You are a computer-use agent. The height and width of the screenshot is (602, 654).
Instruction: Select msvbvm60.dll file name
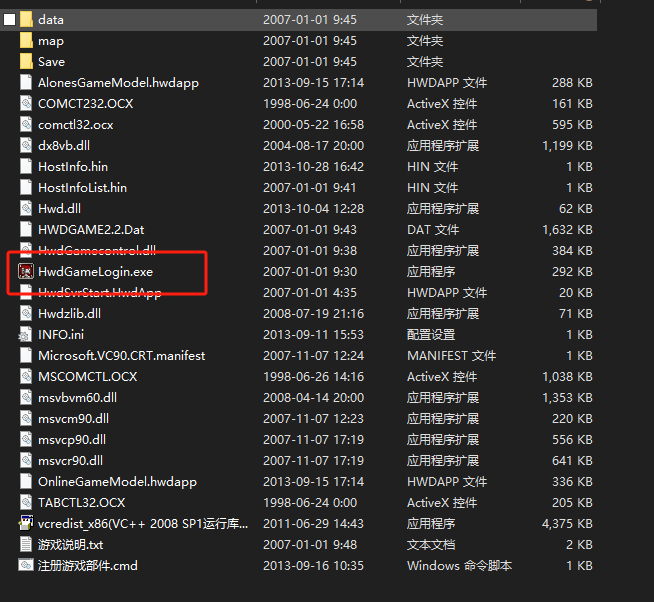(x=77, y=398)
